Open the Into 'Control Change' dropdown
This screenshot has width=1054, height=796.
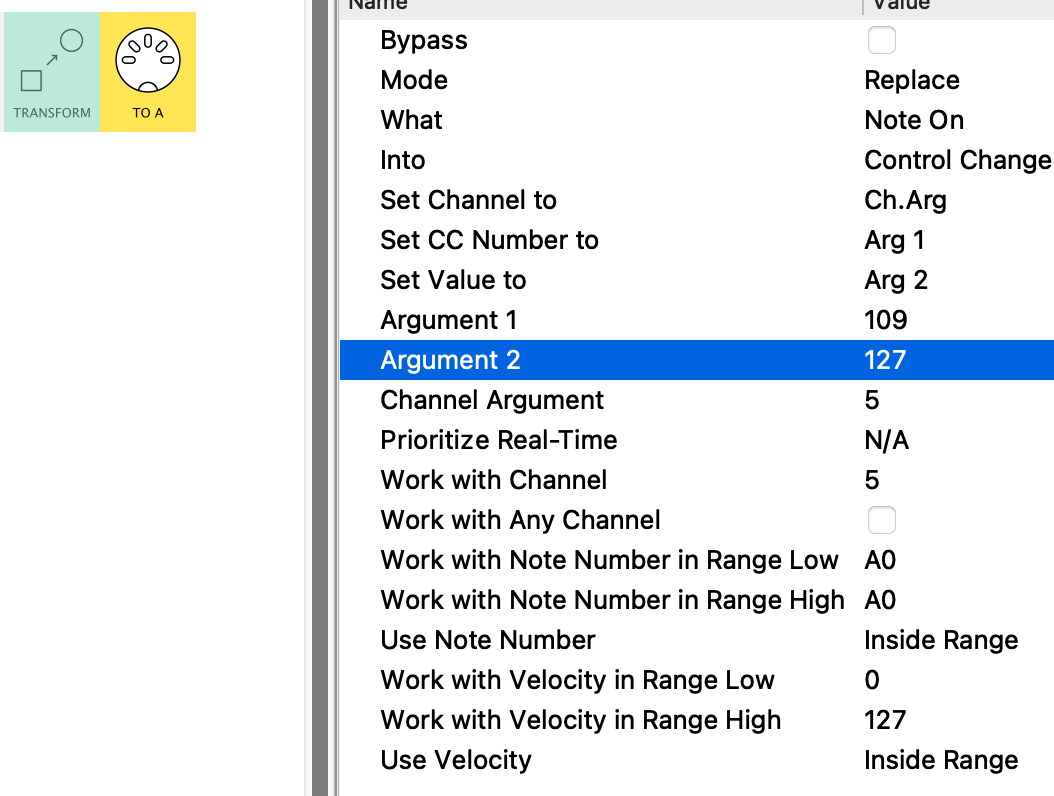(x=956, y=160)
